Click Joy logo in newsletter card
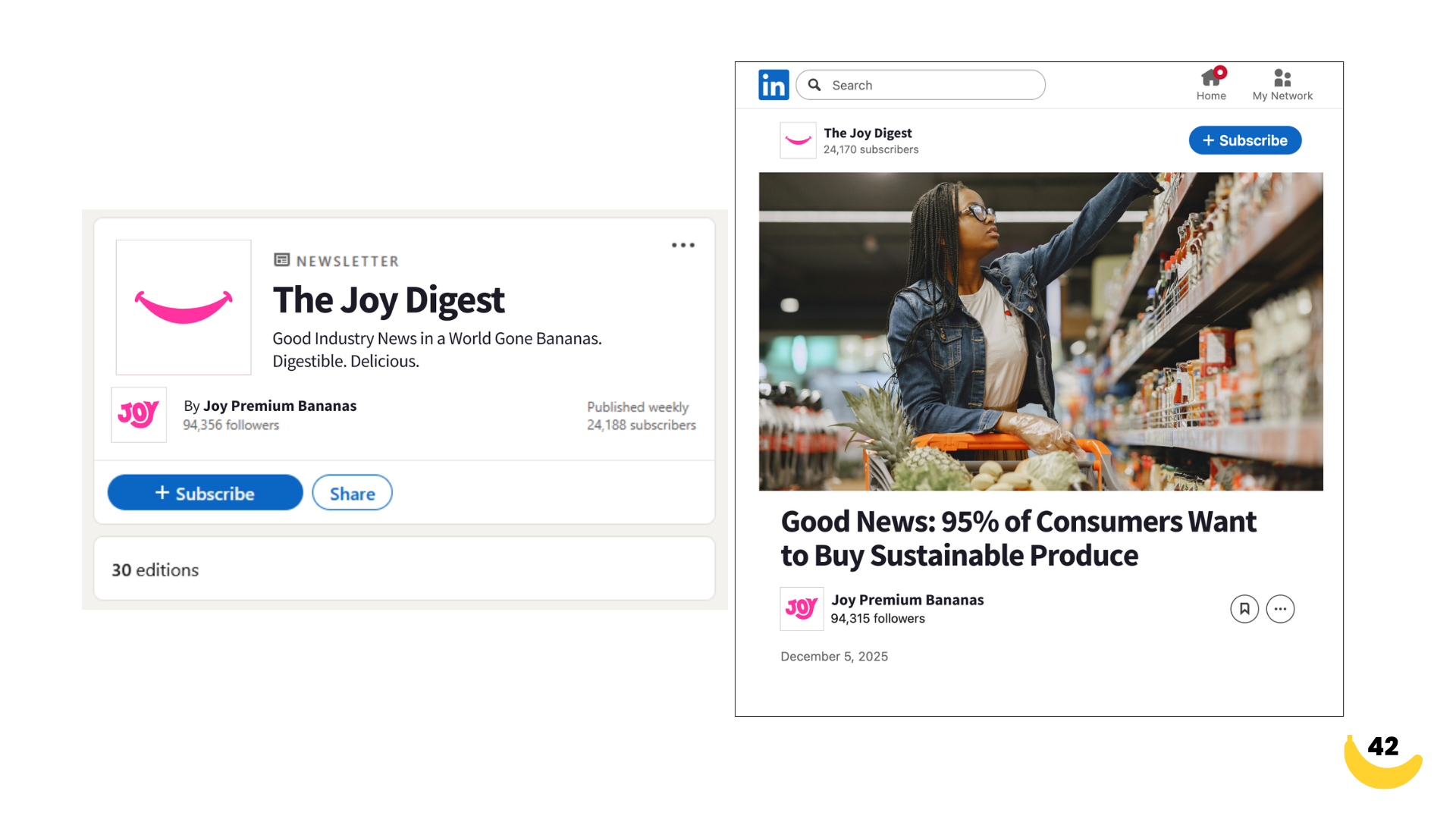 [139, 415]
